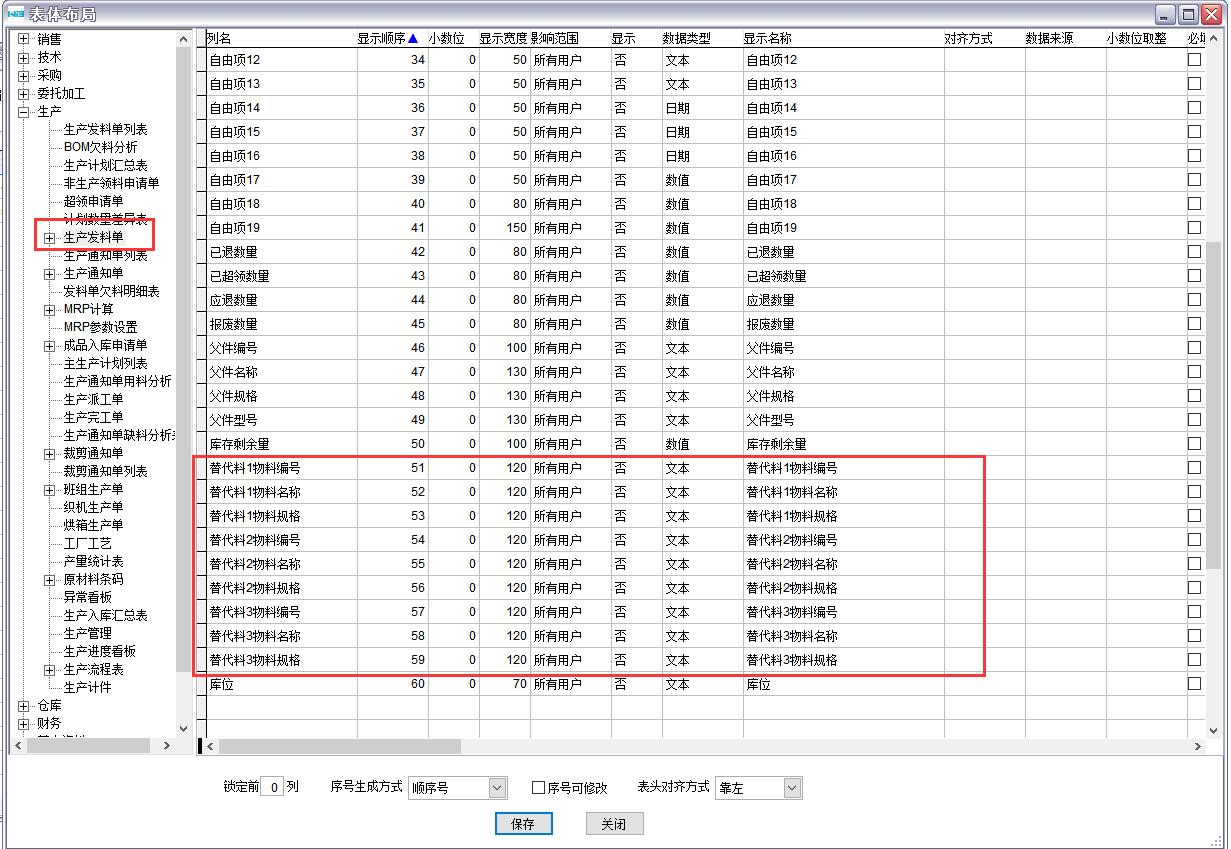Viewport: 1231px width, 849px height.
Task: Click the 保存 button
Action: coord(522,824)
